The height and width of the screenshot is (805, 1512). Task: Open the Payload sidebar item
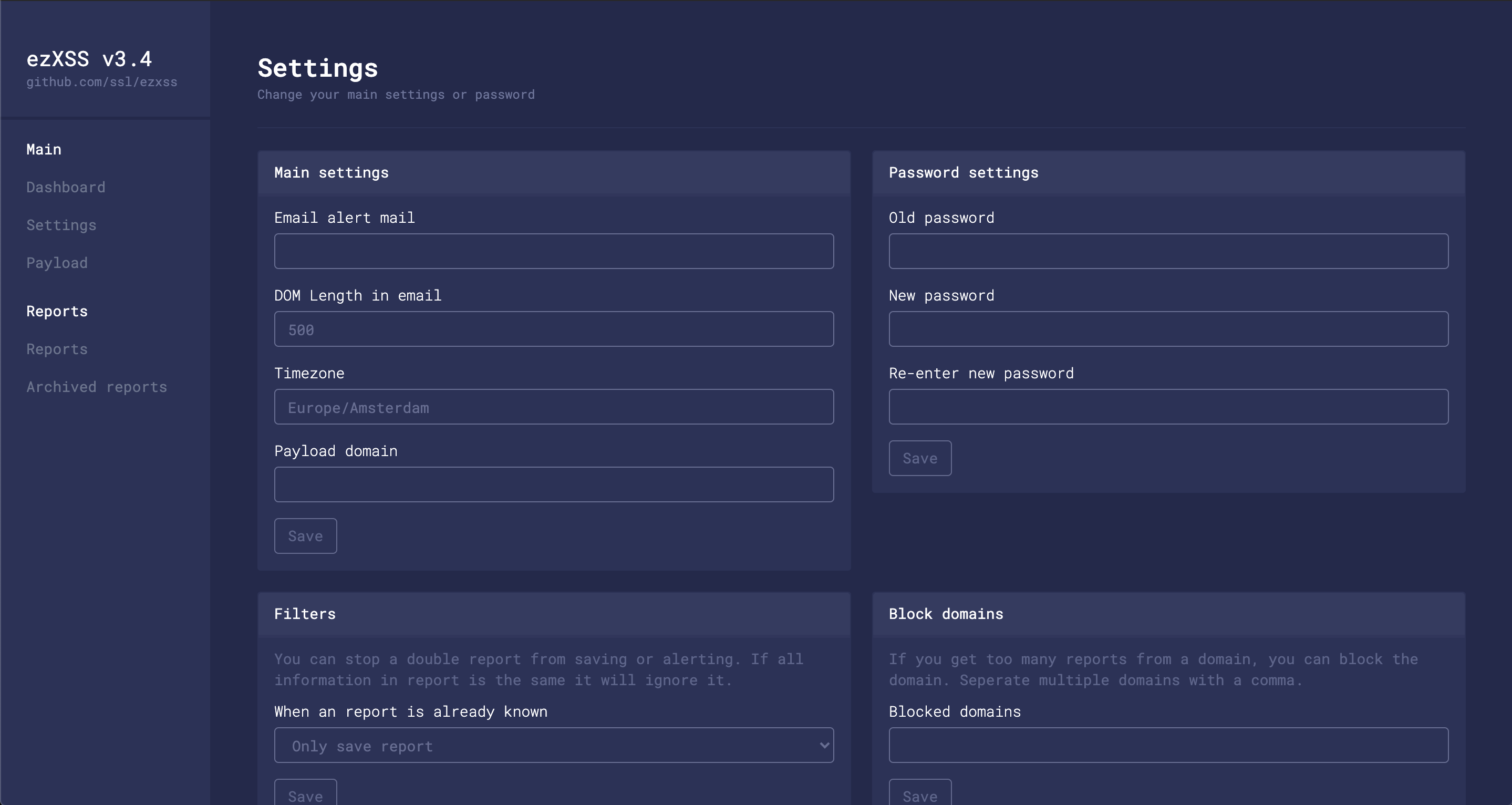(57, 263)
